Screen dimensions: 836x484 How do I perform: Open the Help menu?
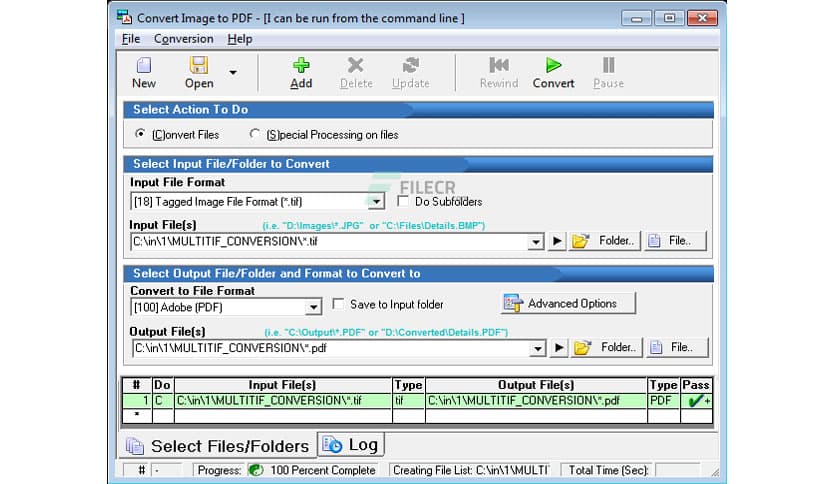click(x=239, y=39)
